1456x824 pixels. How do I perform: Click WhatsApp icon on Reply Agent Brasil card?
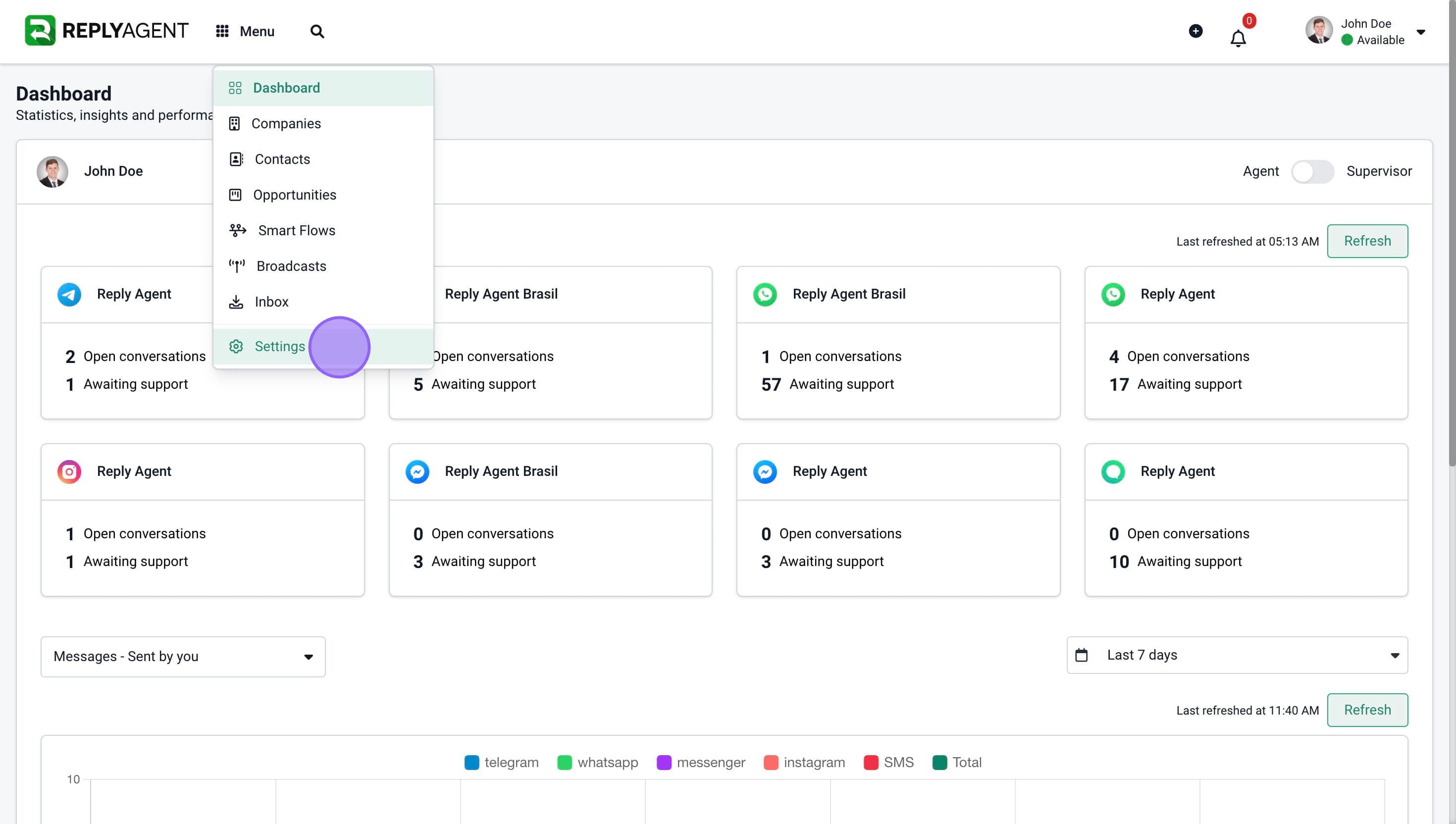coord(765,294)
